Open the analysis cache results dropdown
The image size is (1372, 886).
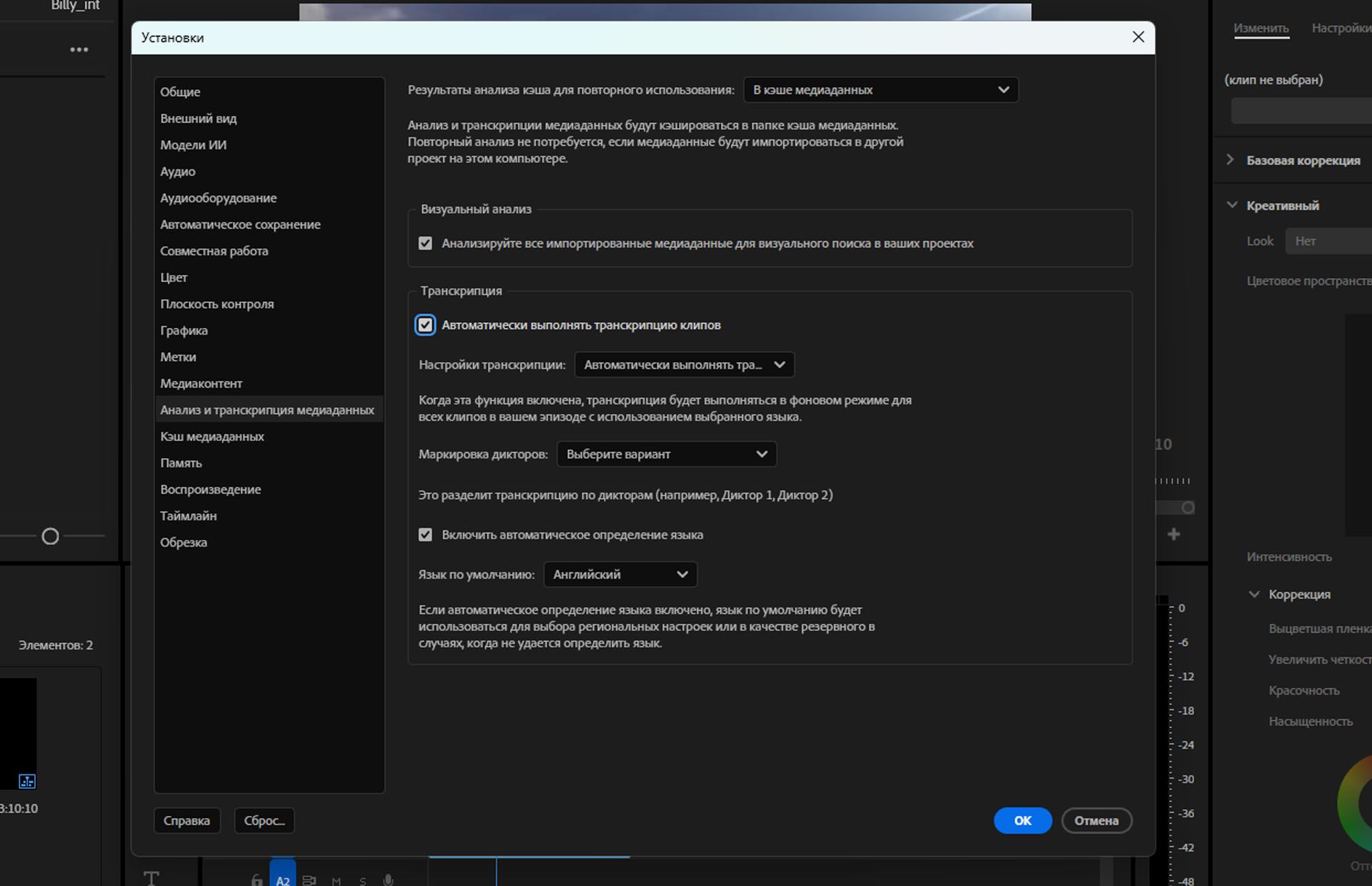[x=880, y=90]
